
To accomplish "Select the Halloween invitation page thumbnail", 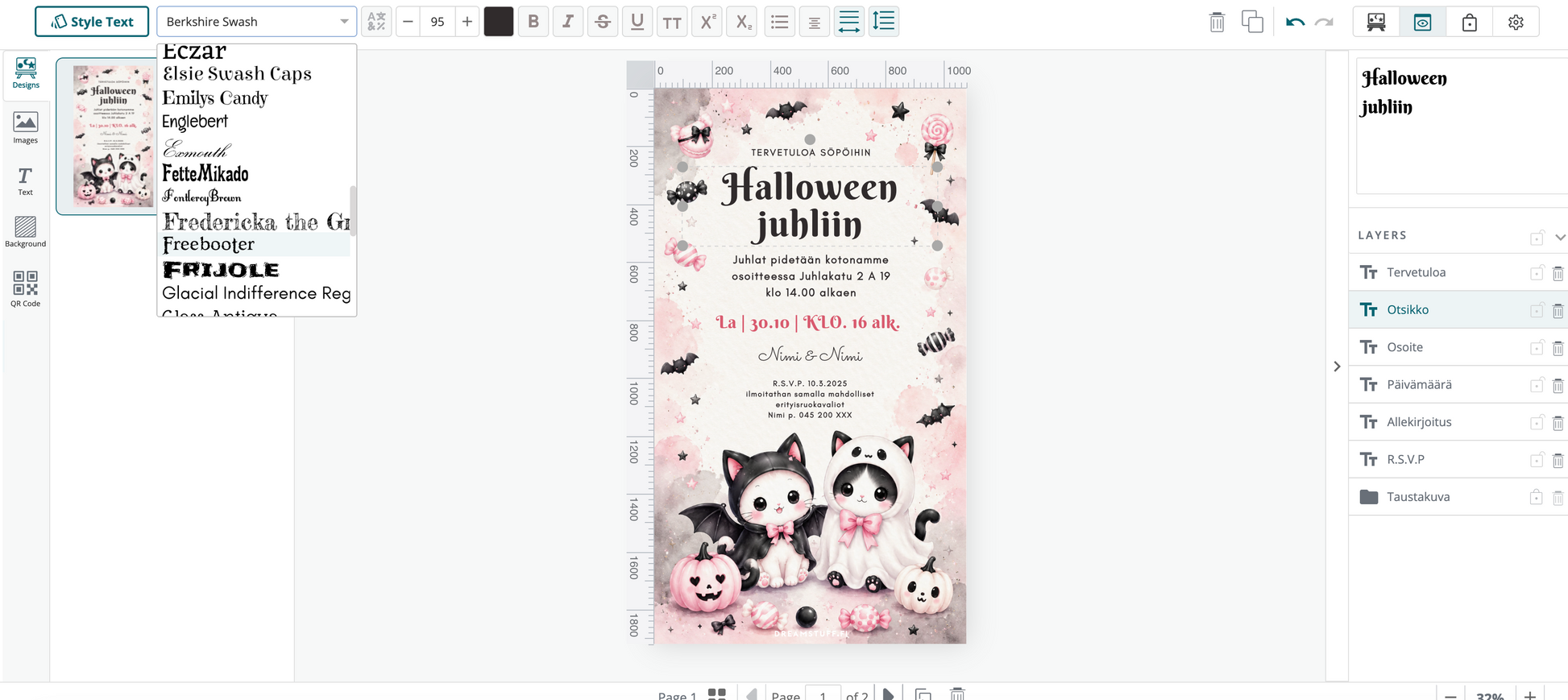I will click(112, 135).
